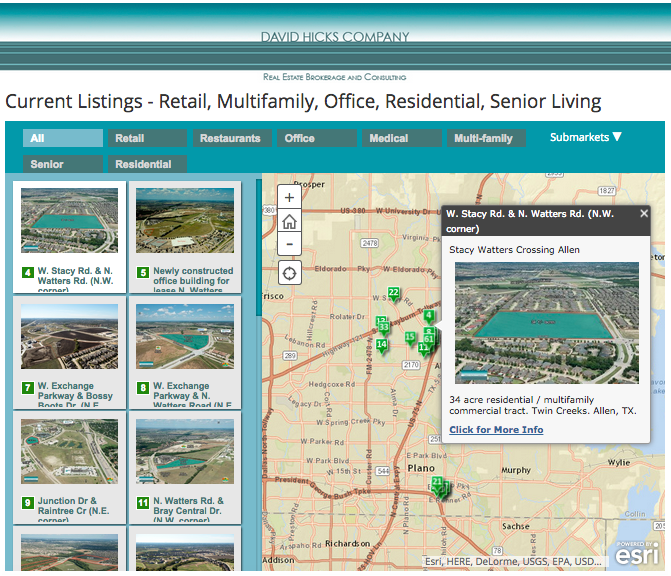The height and width of the screenshot is (576, 671).
Task: Expand the Submarkets dropdown
Action: click(x=585, y=137)
